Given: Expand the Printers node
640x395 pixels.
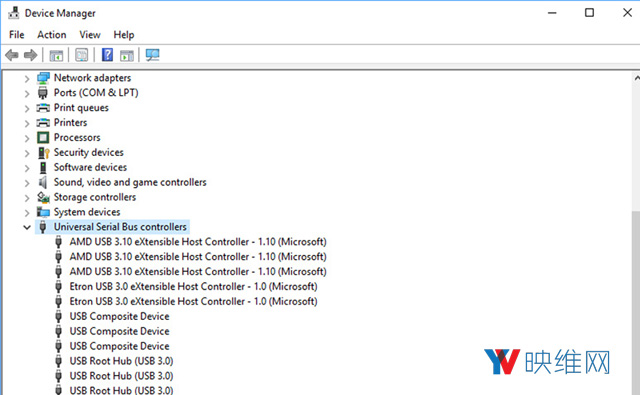Looking at the screenshot, I should (x=27, y=124).
